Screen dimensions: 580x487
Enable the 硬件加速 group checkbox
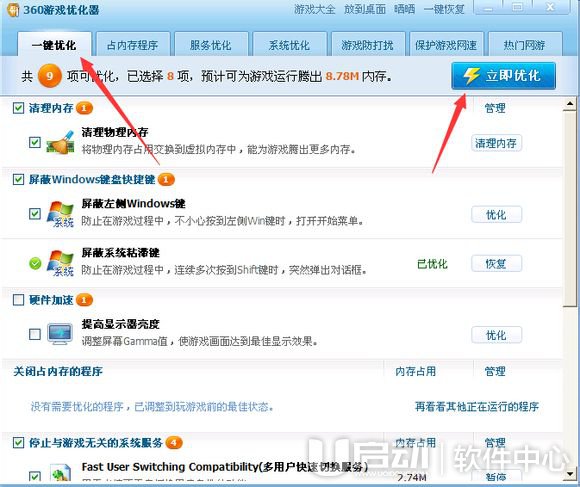coord(18,300)
